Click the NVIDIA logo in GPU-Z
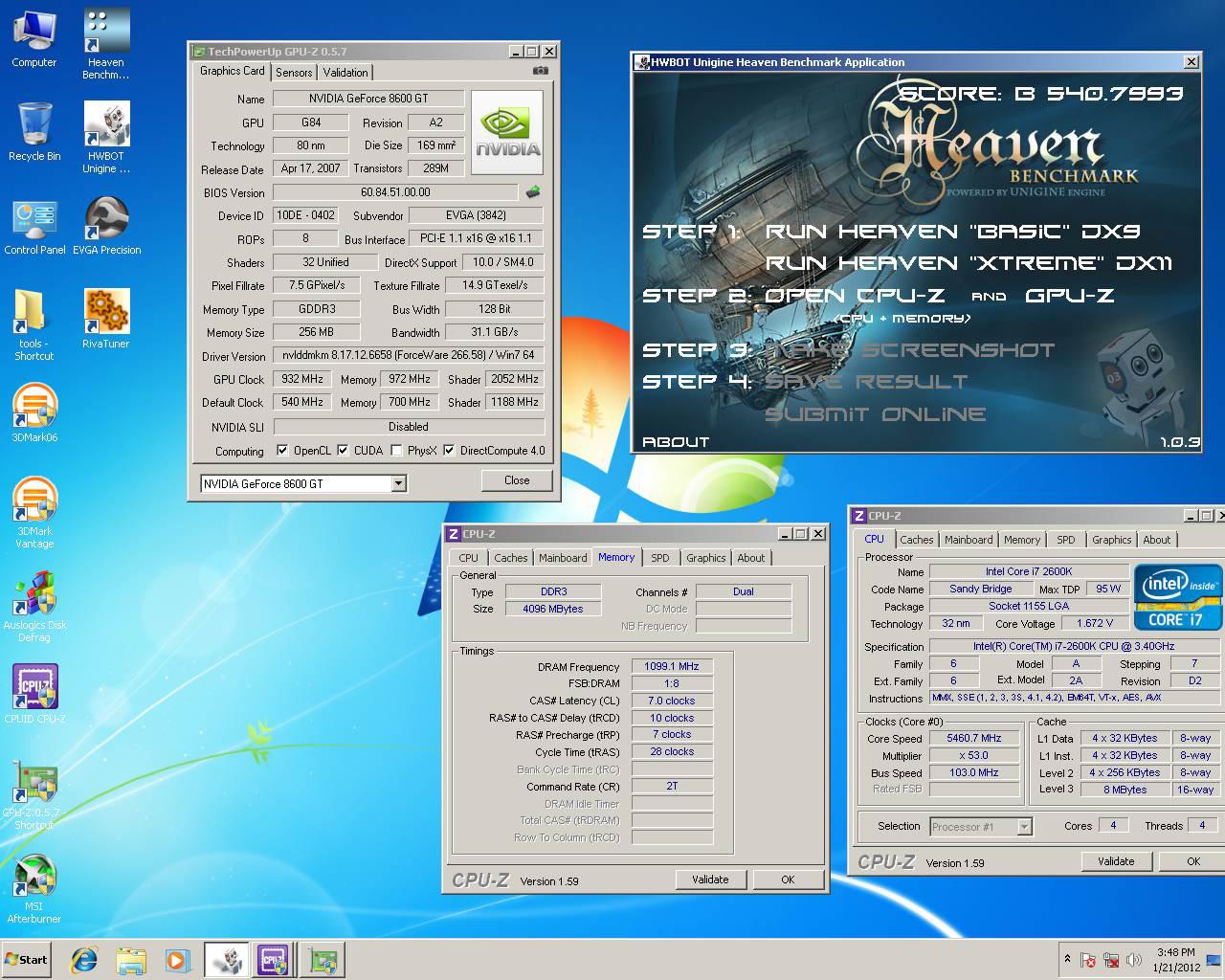This screenshot has height=980, width=1225. pyautogui.click(x=507, y=133)
